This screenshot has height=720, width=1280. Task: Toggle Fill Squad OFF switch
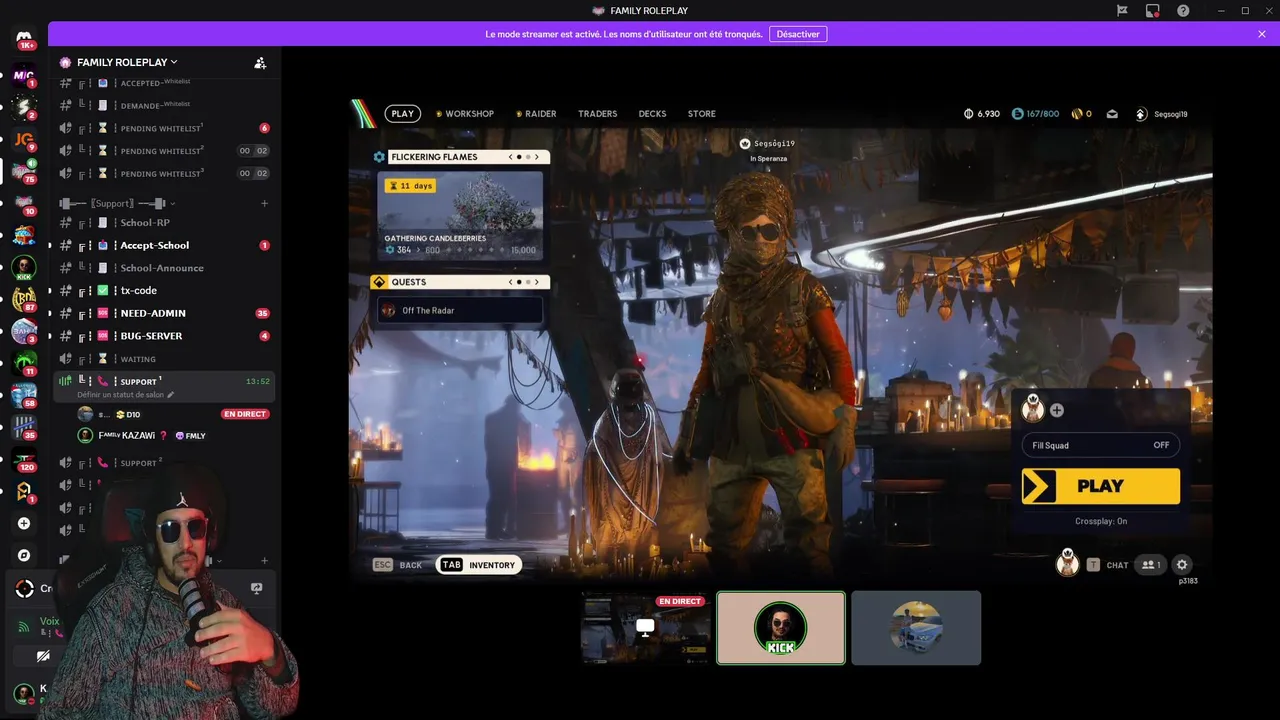click(x=1100, y=445)
